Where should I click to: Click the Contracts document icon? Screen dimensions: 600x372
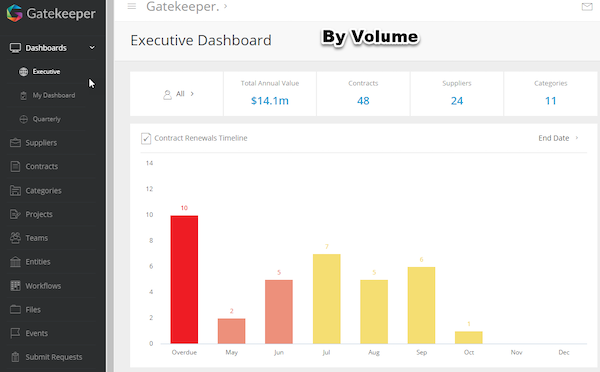click(x=15, y=166)
